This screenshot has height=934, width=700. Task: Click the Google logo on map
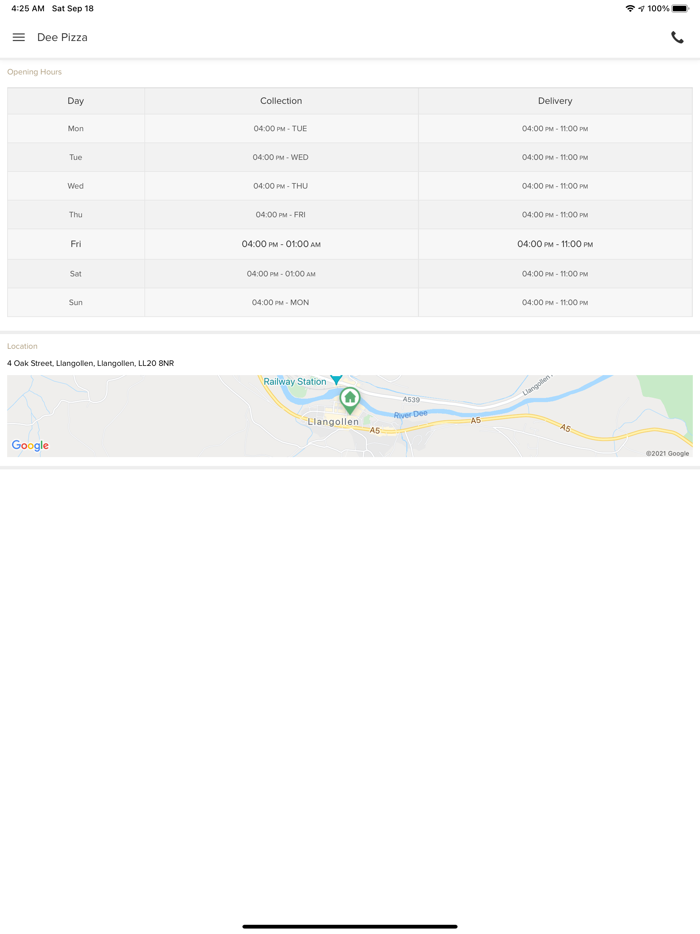(x=30, y=446)
